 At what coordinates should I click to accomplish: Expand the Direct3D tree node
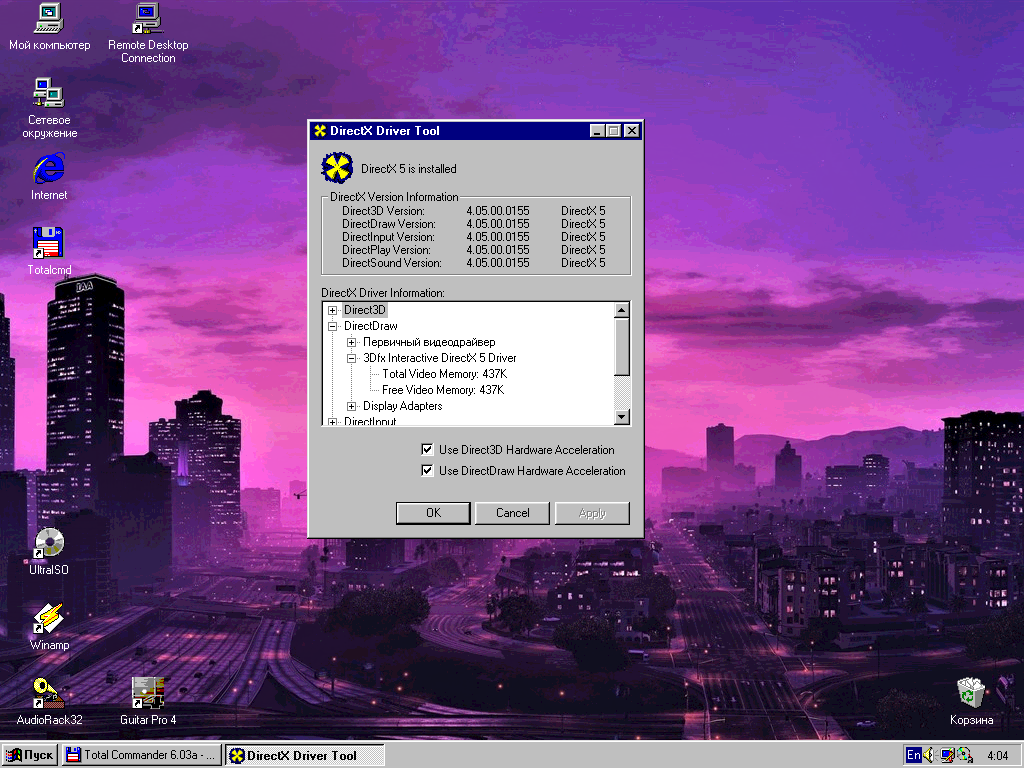click(334, 310)
